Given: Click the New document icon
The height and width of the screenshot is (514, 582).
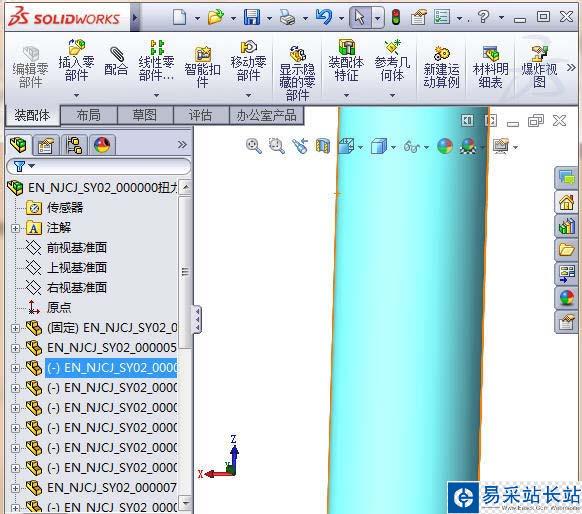Looking at the screenshot, I should pos(180,17).
